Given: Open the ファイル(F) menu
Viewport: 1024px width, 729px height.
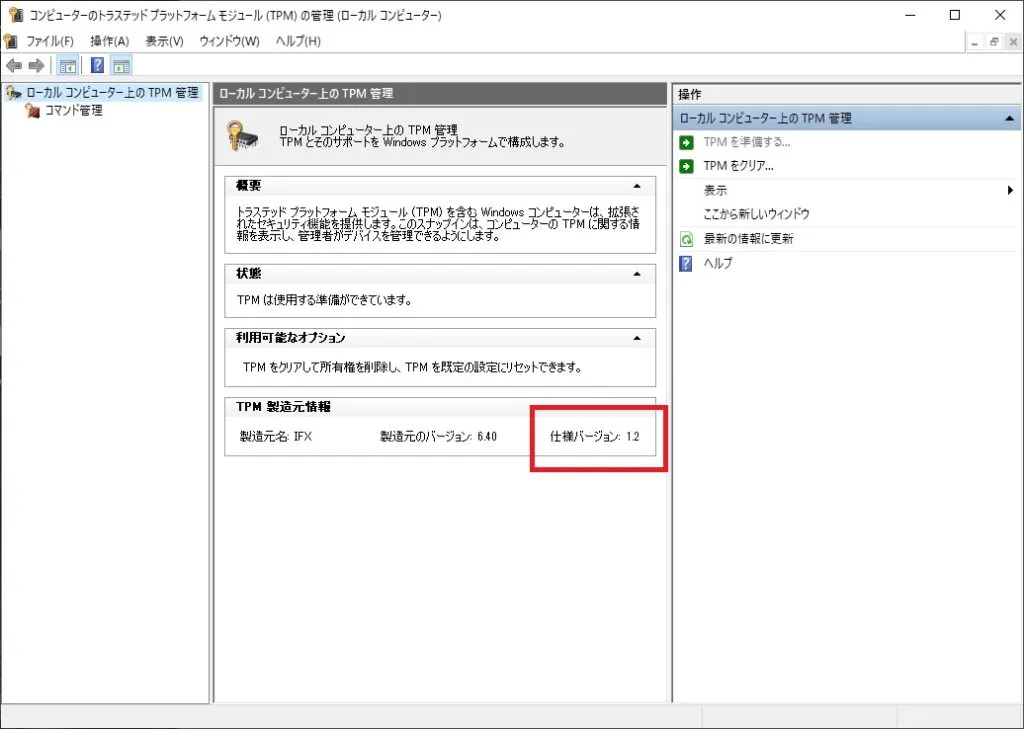Looking at the screenshot, I should pyautogui.click(x=50, y=41).
